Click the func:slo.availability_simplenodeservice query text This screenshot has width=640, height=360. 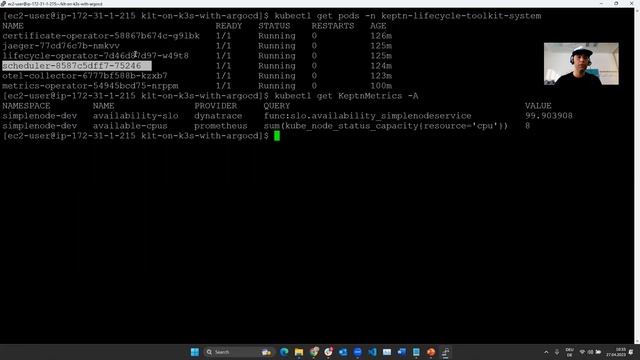[367, 116]
